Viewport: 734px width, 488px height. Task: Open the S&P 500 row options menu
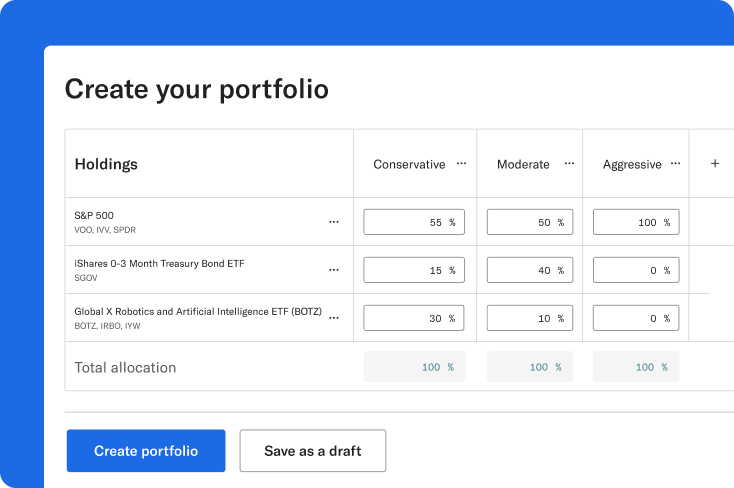tap(334, 222)
